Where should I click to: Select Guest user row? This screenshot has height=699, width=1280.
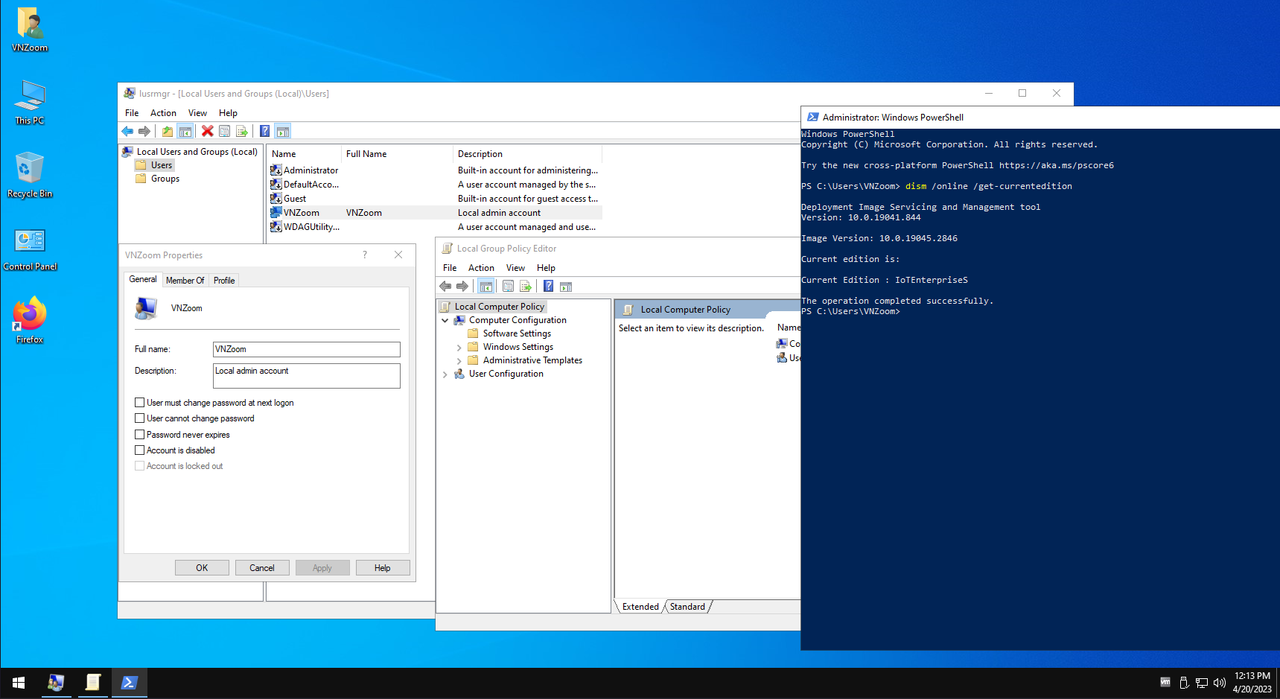point(435,198)
